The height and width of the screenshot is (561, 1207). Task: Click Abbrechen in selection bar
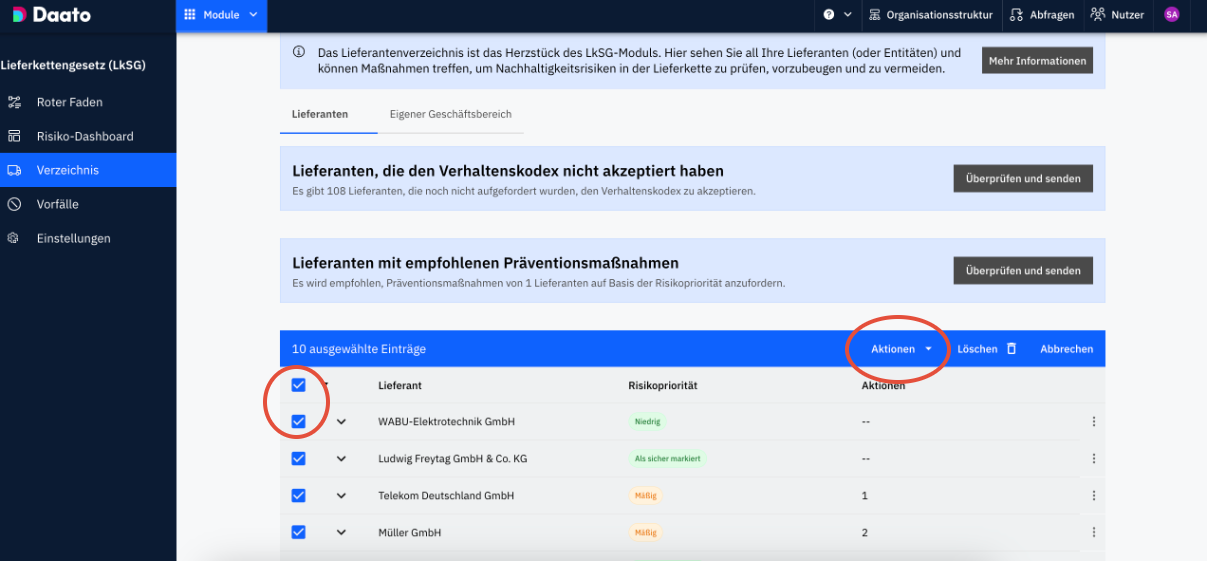pos(1066,349)
